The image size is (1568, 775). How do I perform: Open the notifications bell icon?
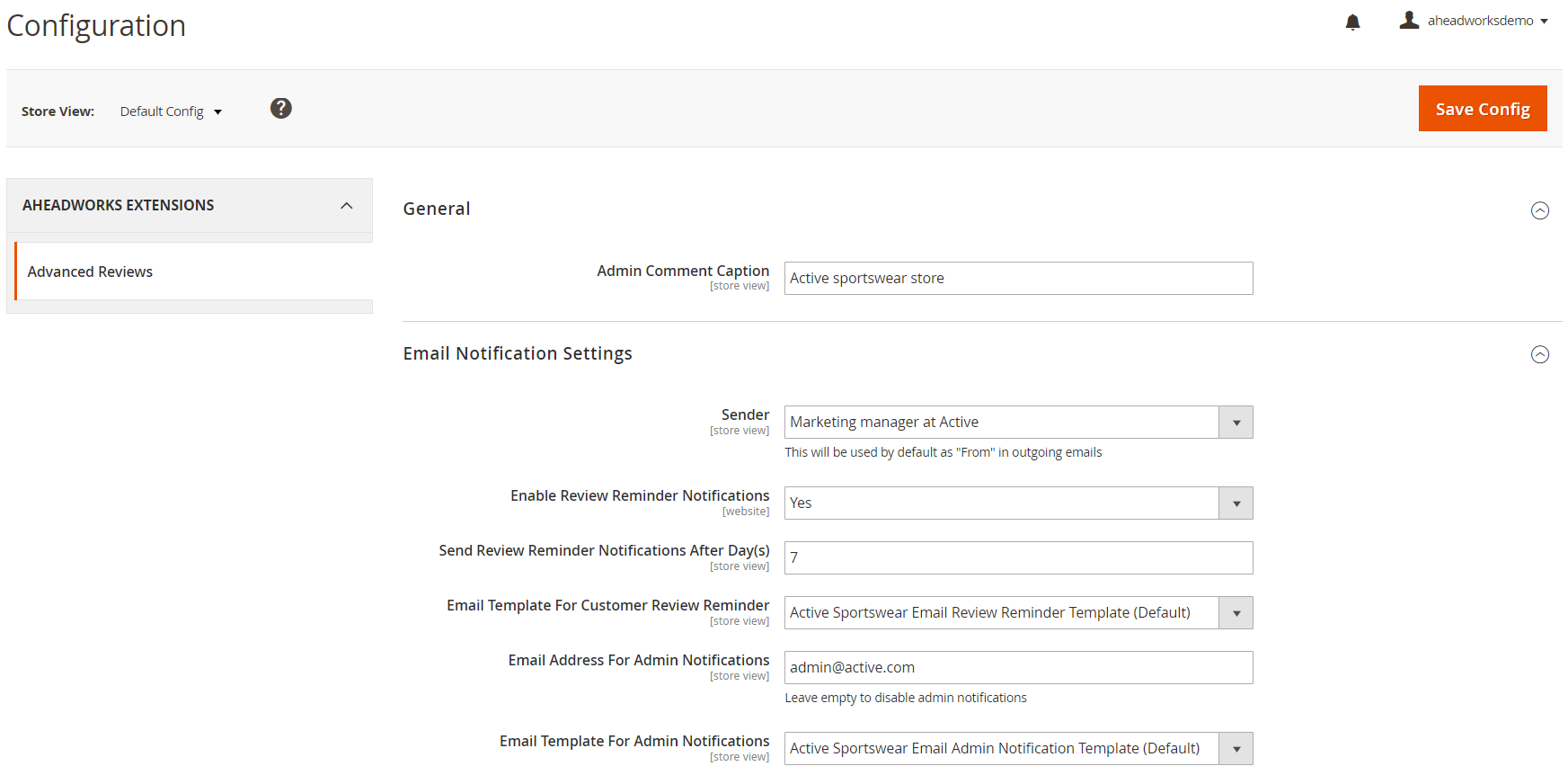pyautogui.click(x=1352, y=22)
